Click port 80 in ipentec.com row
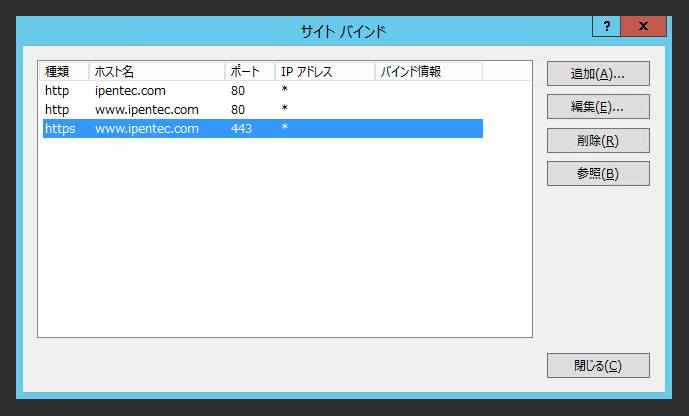The image size is (689, 416). tap(238, 90)
